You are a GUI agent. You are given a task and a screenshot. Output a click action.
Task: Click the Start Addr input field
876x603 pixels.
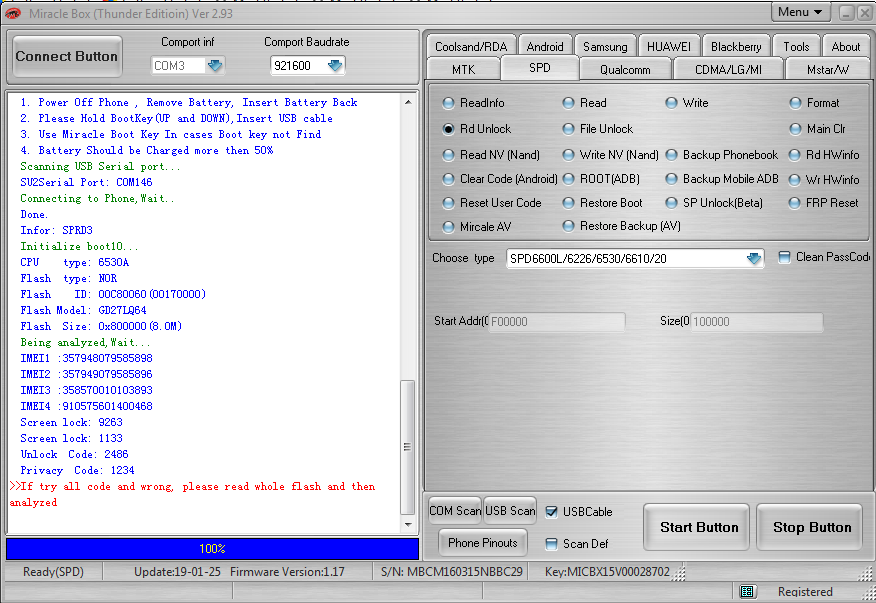tap(556, 321)
